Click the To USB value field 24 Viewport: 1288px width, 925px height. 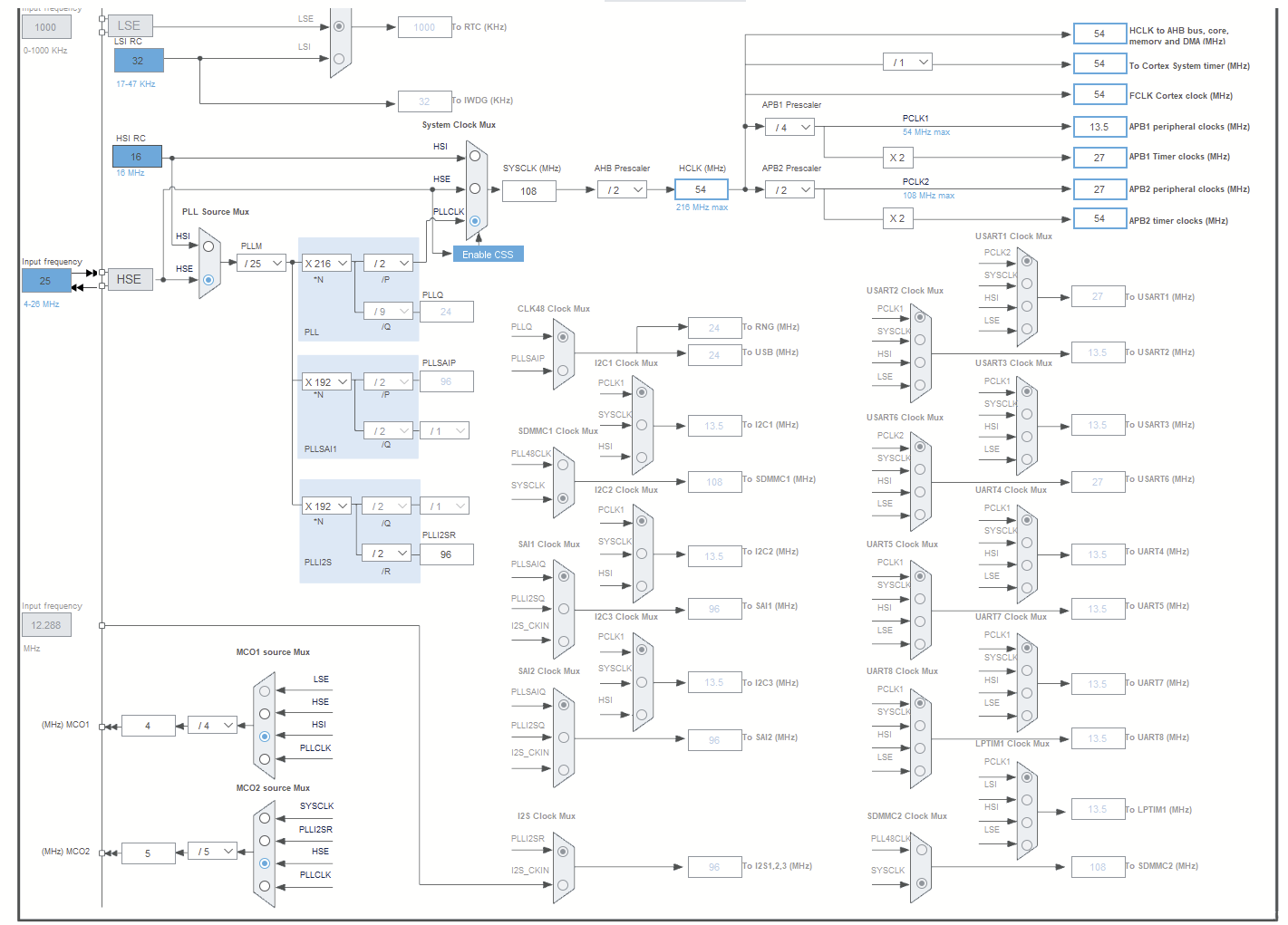tap(714, 355)
